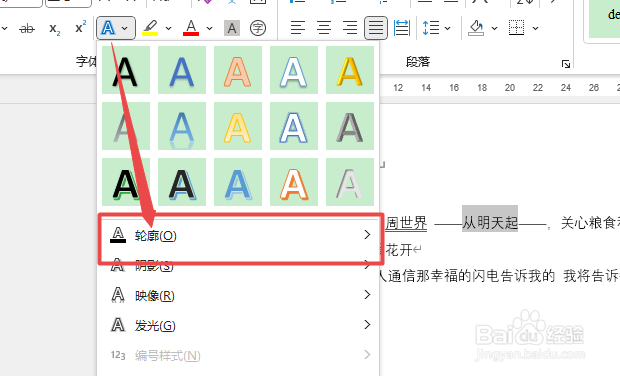Expand arrow beside 发光(G)
Image resolution: width=620 pixels, height=376 pixels.
(367, 325)
